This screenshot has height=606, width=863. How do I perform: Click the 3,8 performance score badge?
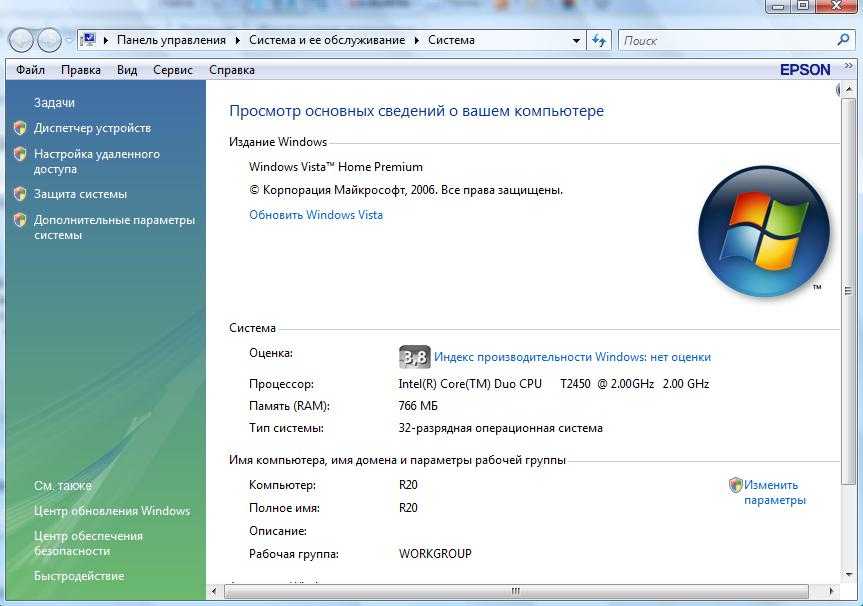click(x=414, y=357)
